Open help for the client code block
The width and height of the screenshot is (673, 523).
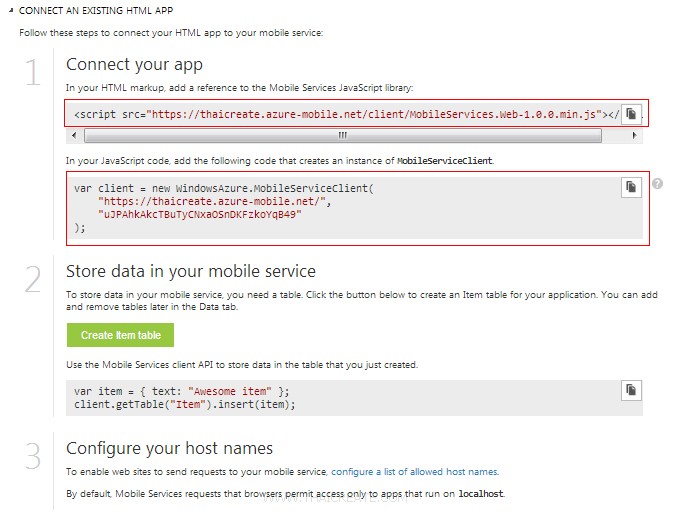pyautogui.click(x=657, y=184)
